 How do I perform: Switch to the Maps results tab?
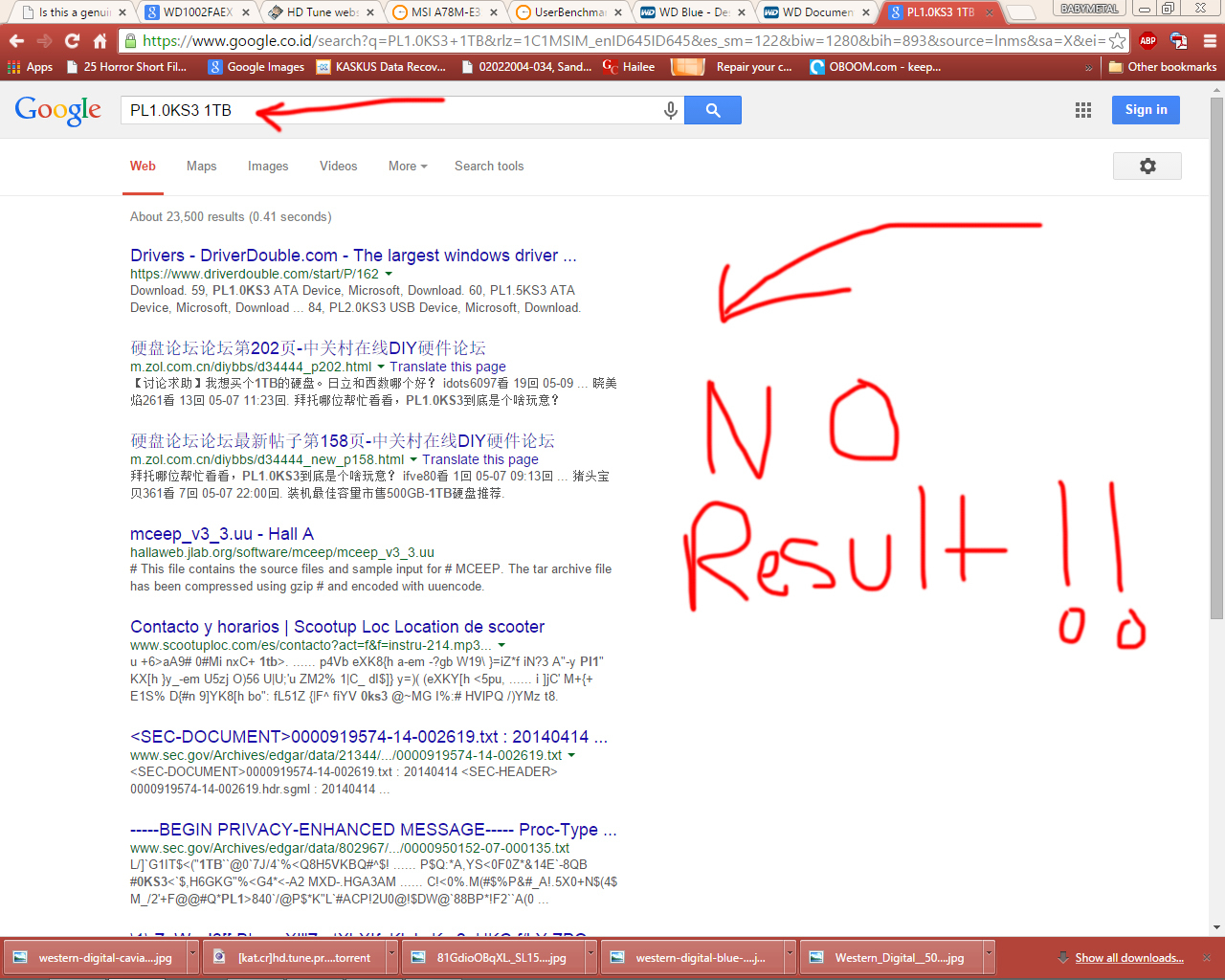click(201, 166)
